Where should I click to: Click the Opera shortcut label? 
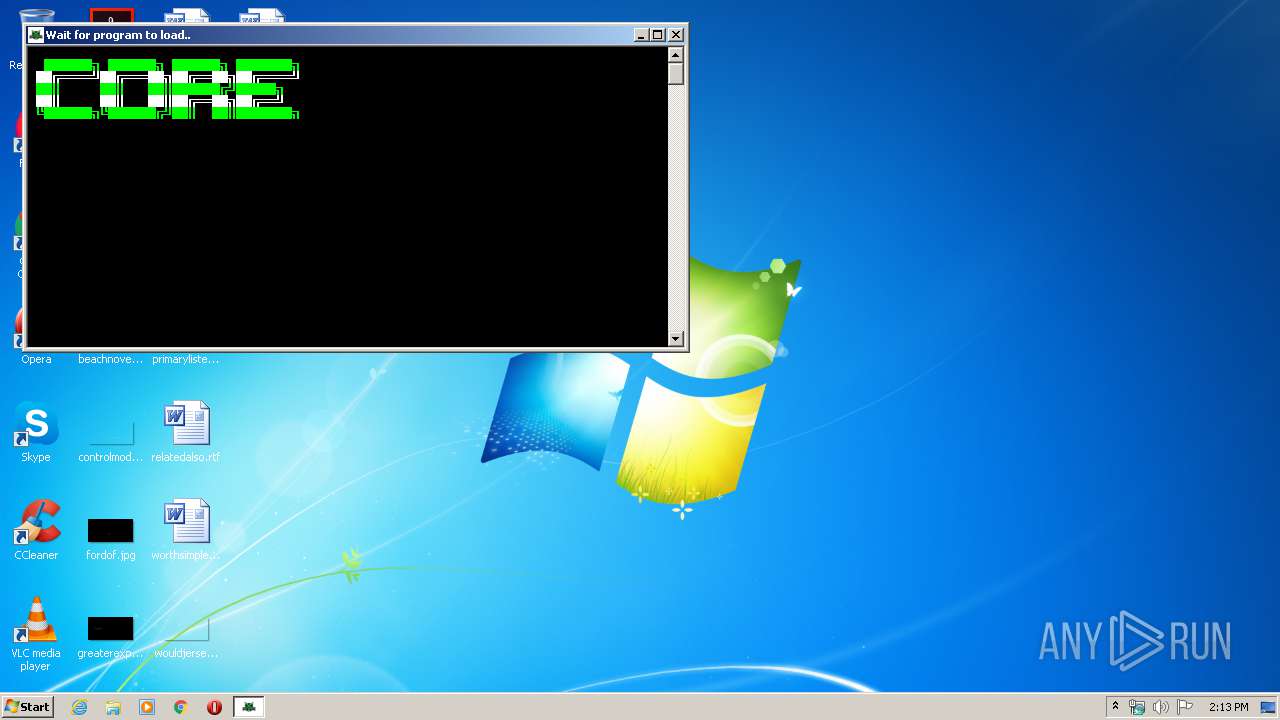[36, 359]
